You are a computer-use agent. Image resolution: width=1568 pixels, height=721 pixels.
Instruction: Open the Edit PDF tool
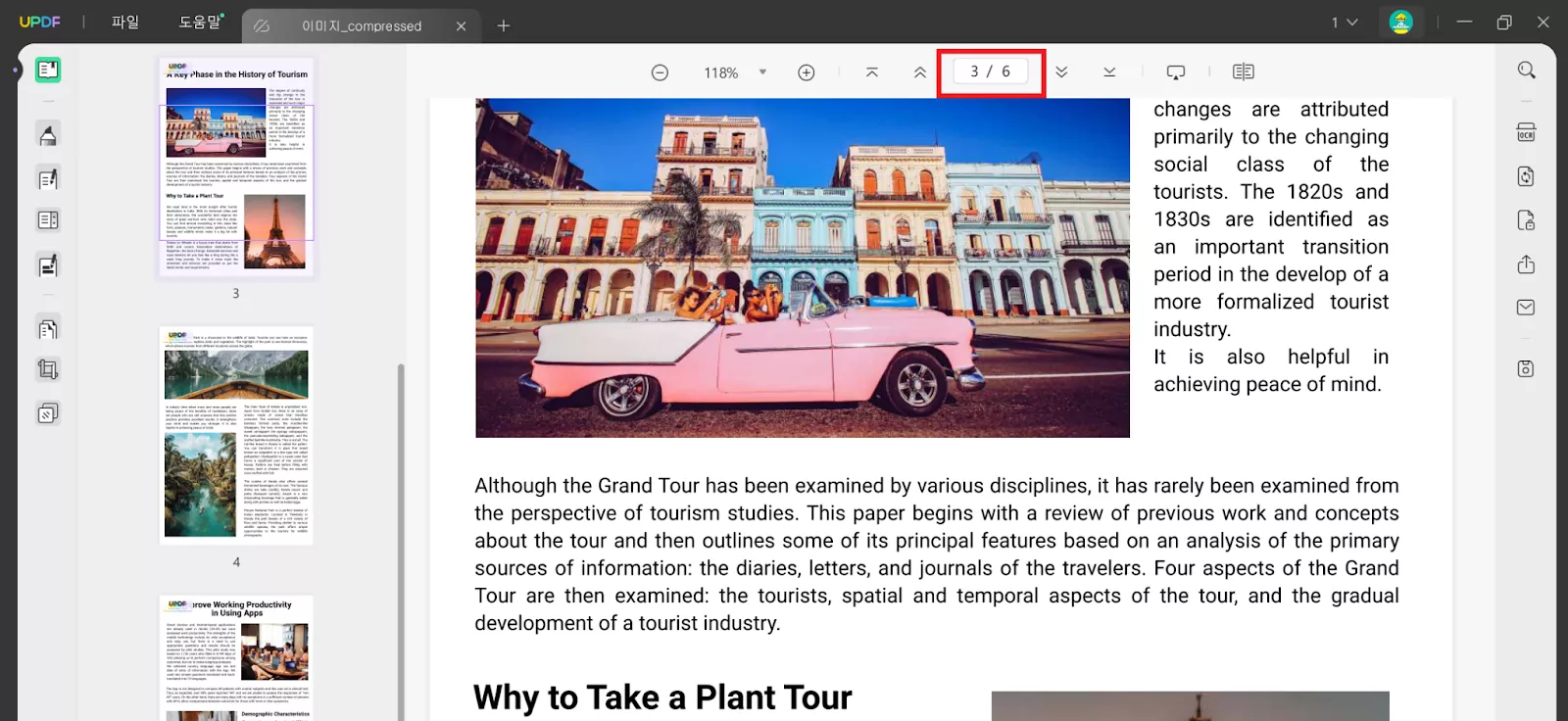[48, 178]
